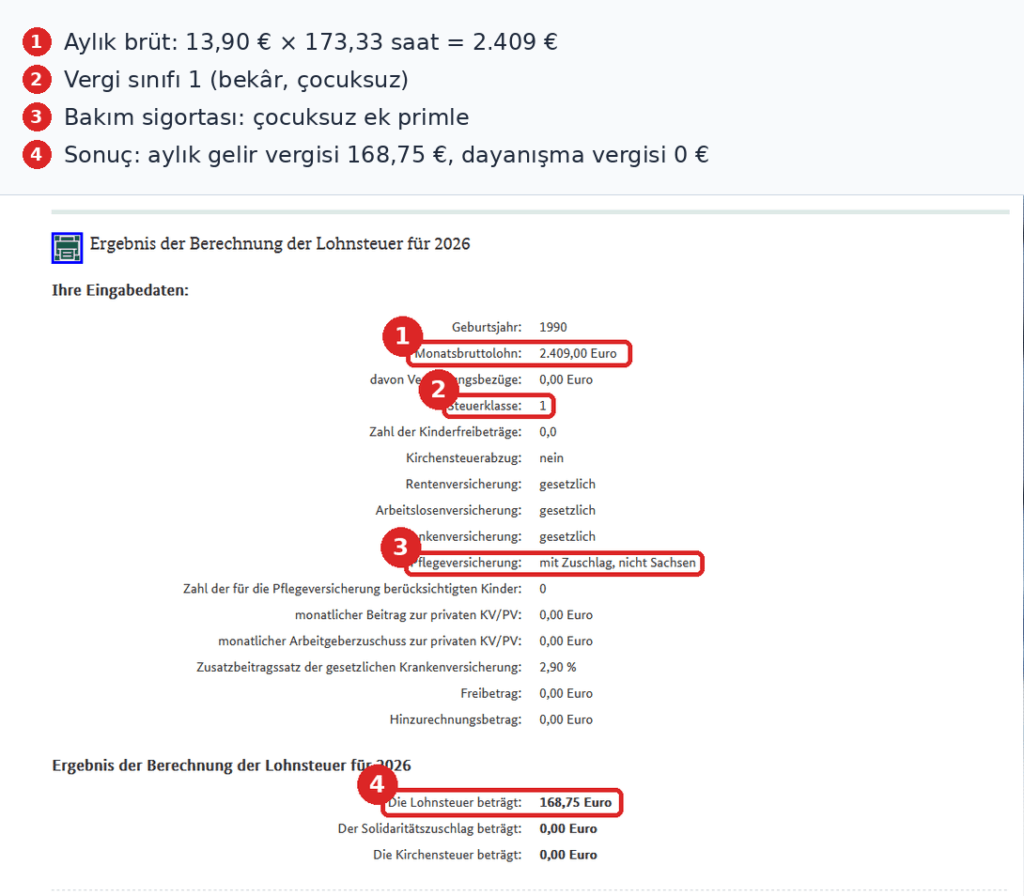Viewport: 1024px width, 896px height.
Task: Click 'monatlicher Arbeitgeberzuschuss zur privaten KV/PV' label
Action: pyautogui.click(x=370, y=641)
